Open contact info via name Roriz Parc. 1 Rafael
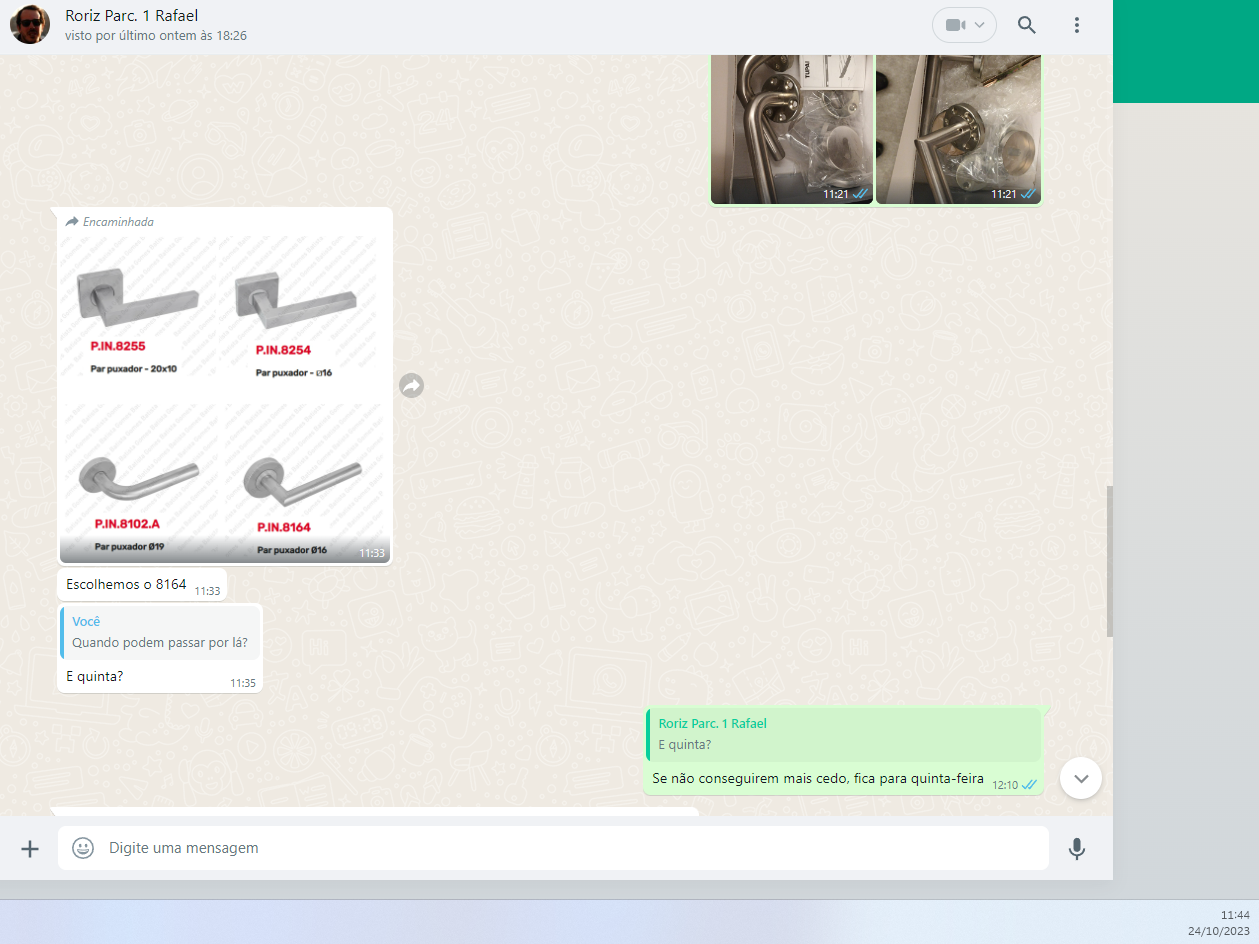The height and width of the screenshot is (944, 1259). 132,16
